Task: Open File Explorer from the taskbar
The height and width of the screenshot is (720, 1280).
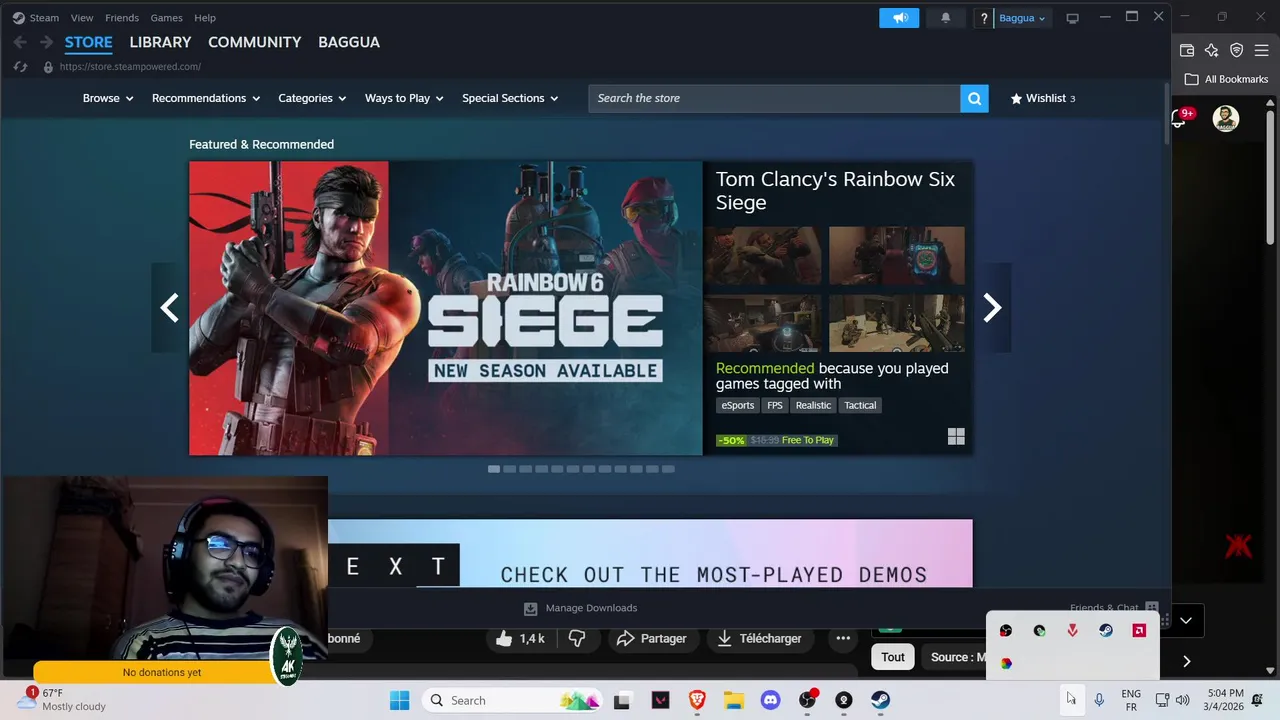Action: point(733,700)
